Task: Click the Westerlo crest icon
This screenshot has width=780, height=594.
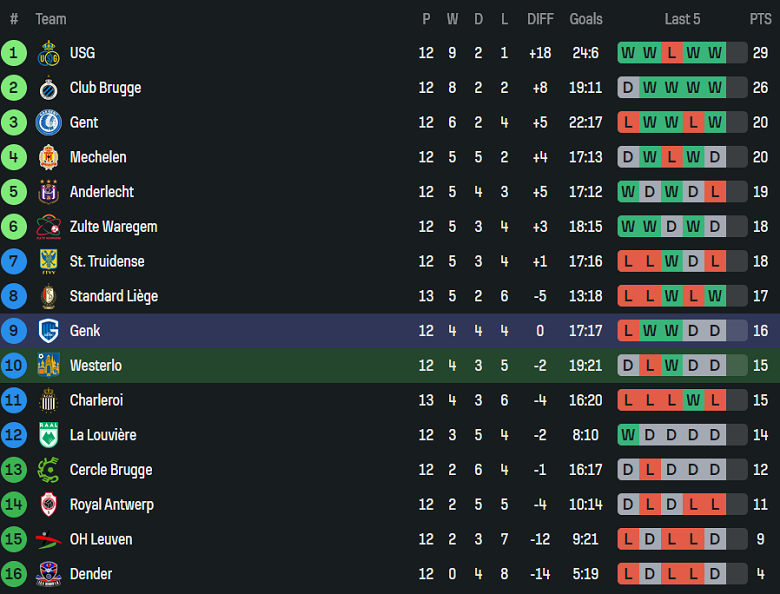Action: [48, 365]
